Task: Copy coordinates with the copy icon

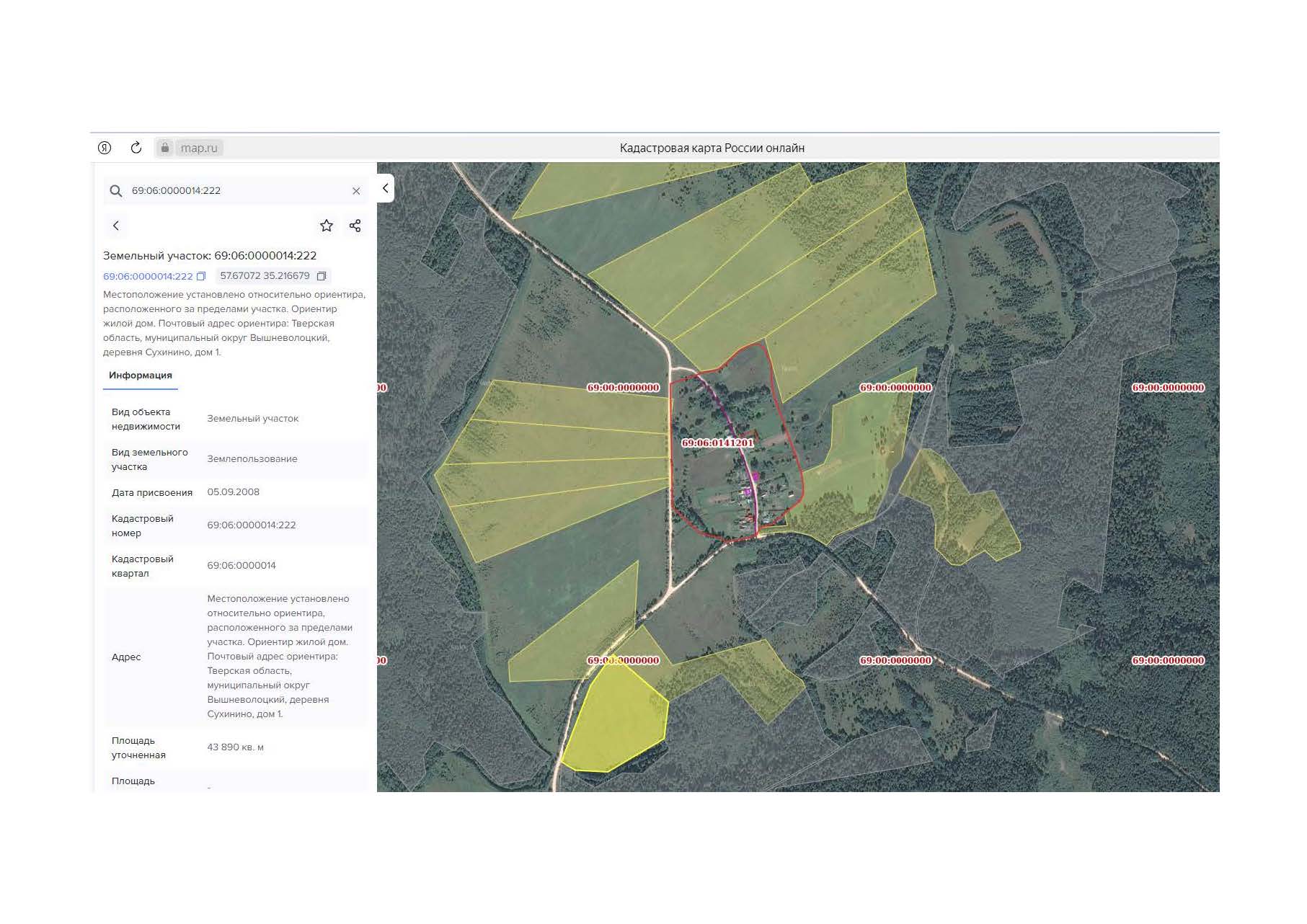Action: [322, 276]
